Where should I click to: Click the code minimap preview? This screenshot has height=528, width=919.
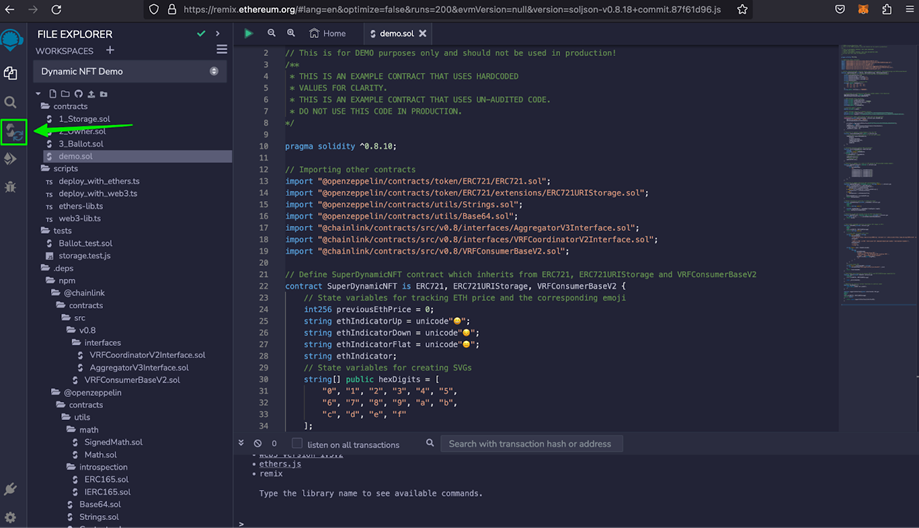877,176
